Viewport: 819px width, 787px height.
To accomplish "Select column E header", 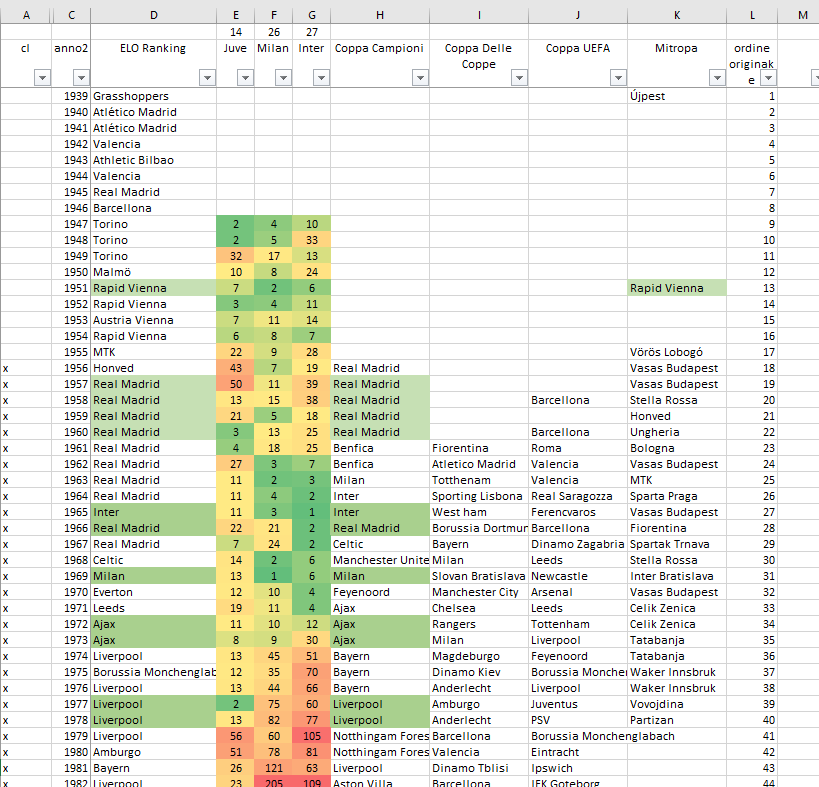I will [236, 16].
